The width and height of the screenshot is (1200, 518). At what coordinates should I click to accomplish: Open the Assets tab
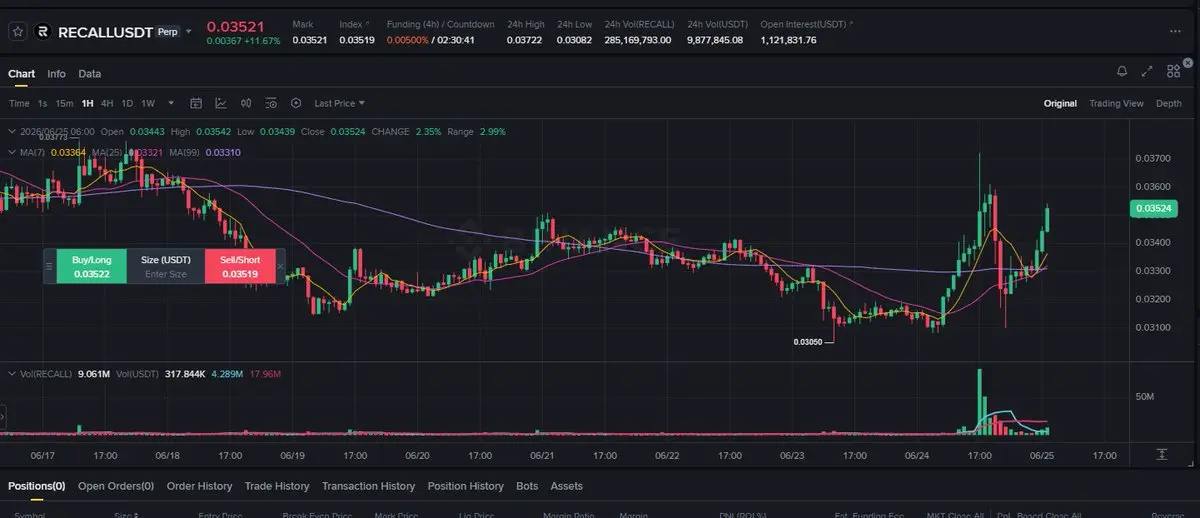click(567, 486)
